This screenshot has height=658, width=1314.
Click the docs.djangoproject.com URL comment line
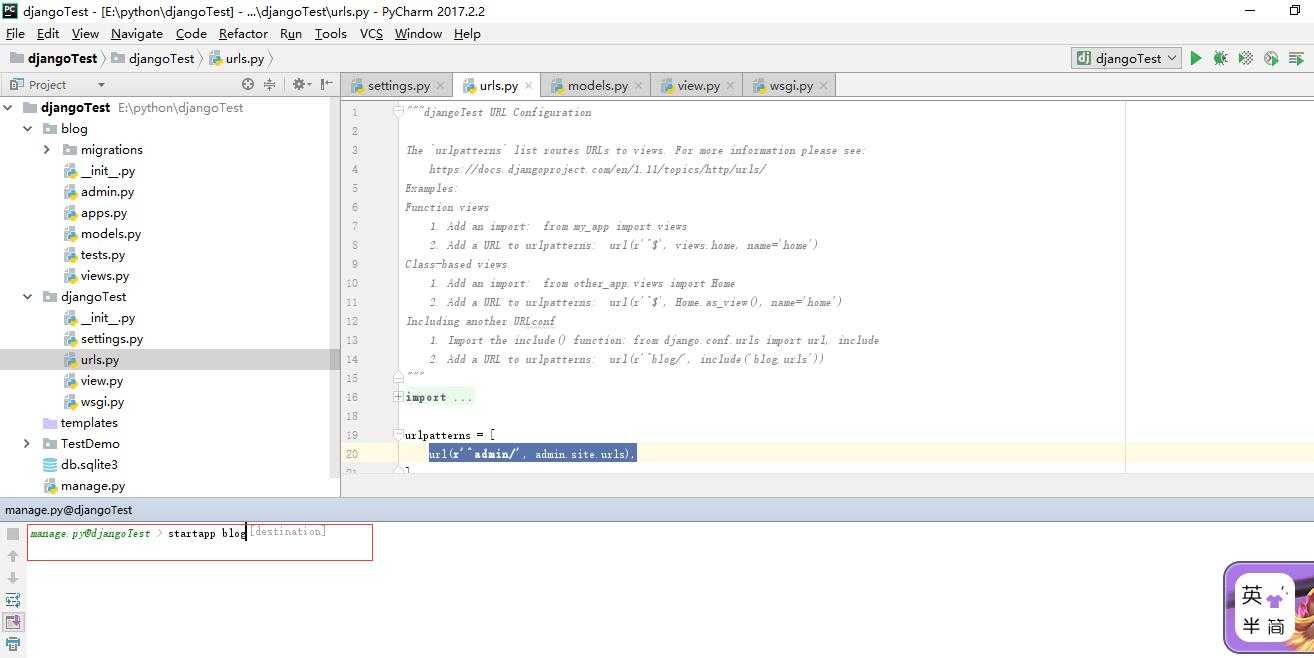pyautogui.click(x=598, y=169)
